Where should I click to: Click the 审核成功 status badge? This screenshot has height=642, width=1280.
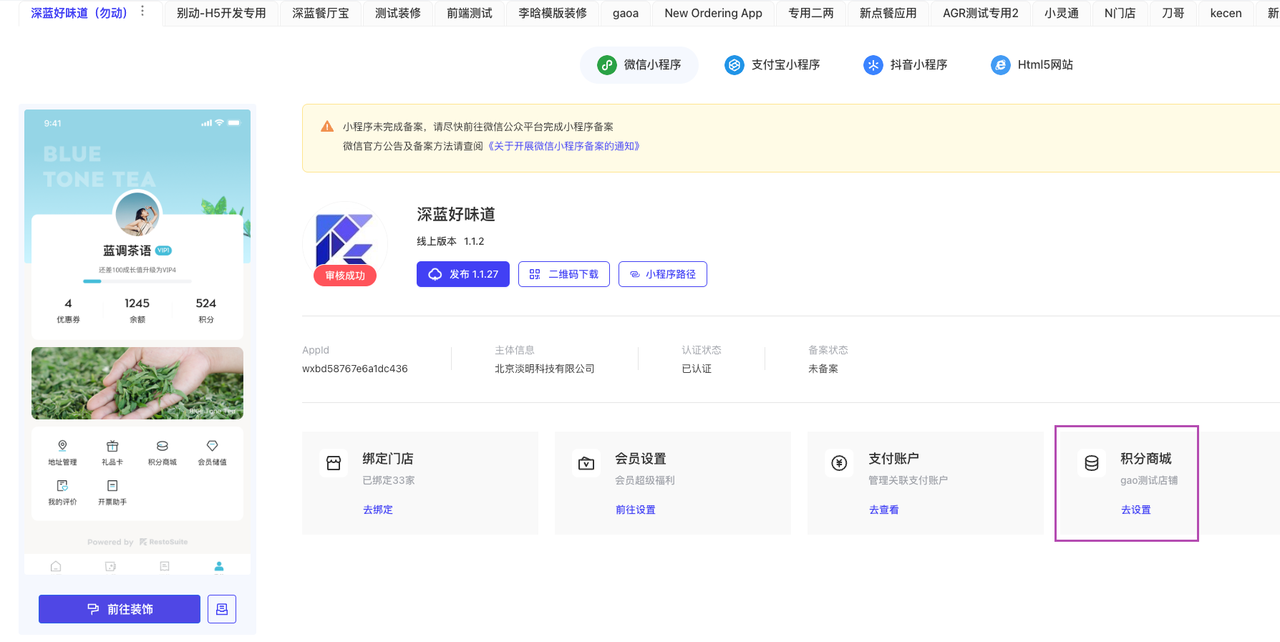coord(345,275)
